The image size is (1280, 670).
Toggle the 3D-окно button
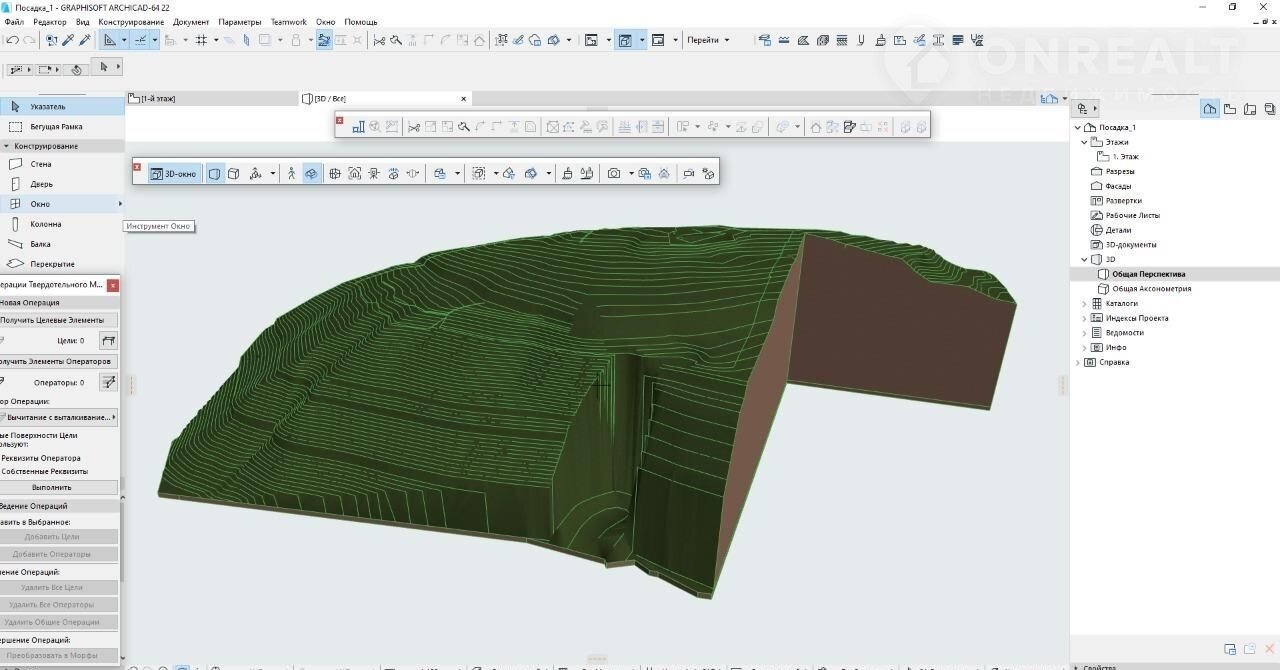pyautogui.click(x=173, y=173)
